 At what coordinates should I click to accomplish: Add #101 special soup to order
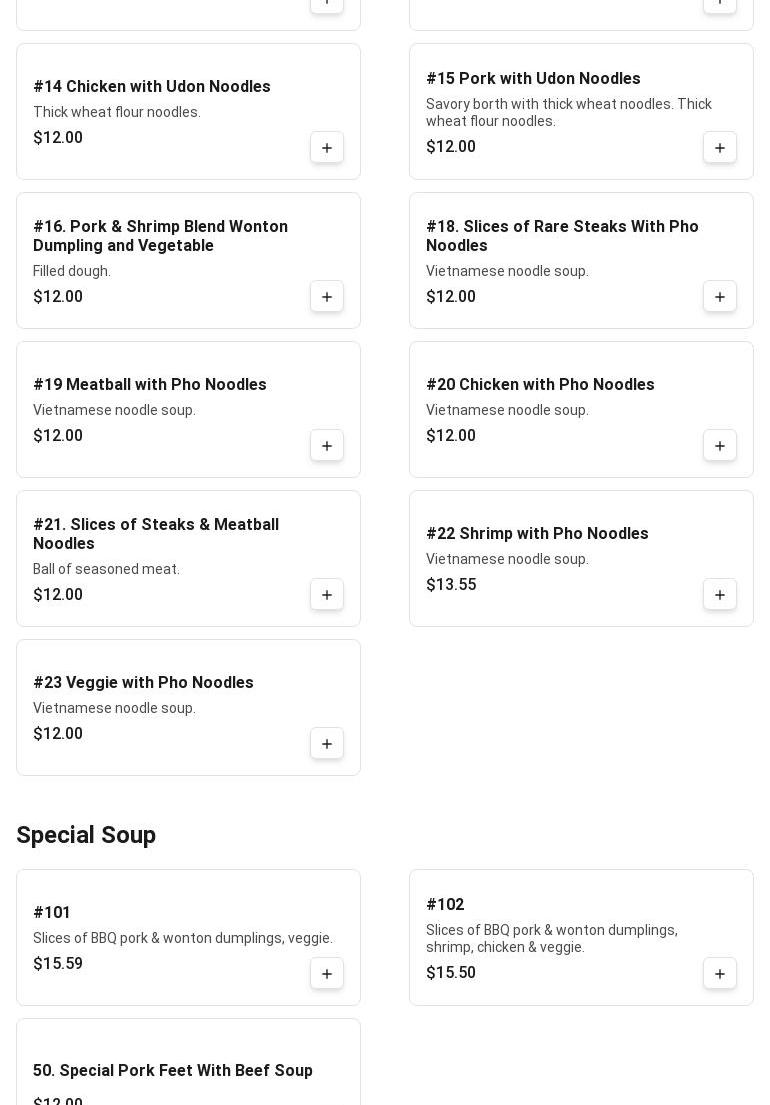[x=327, y=974]
